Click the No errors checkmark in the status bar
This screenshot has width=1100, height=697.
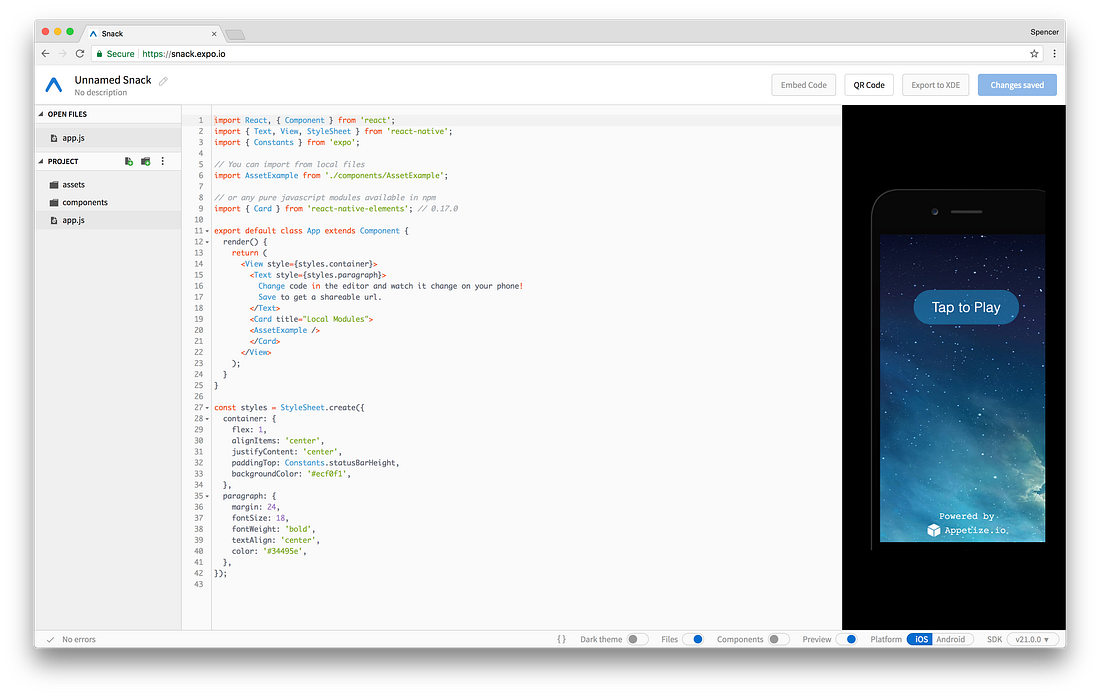[x=49, y=638]
